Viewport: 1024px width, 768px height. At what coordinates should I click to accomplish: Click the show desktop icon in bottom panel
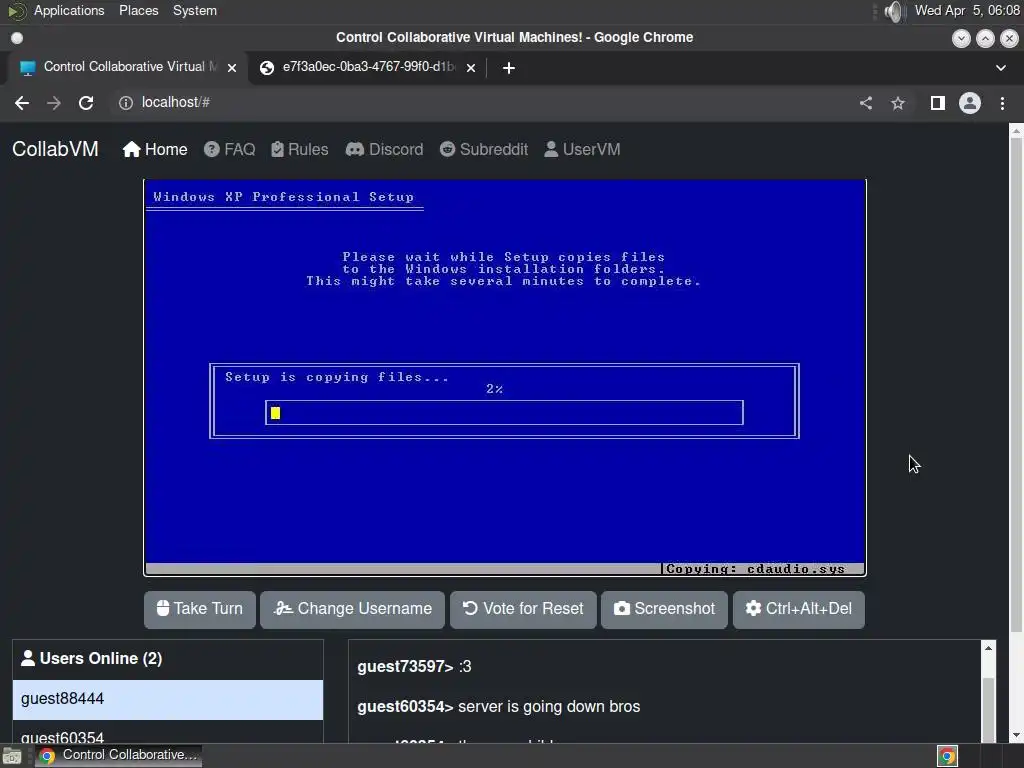point(12,756)
